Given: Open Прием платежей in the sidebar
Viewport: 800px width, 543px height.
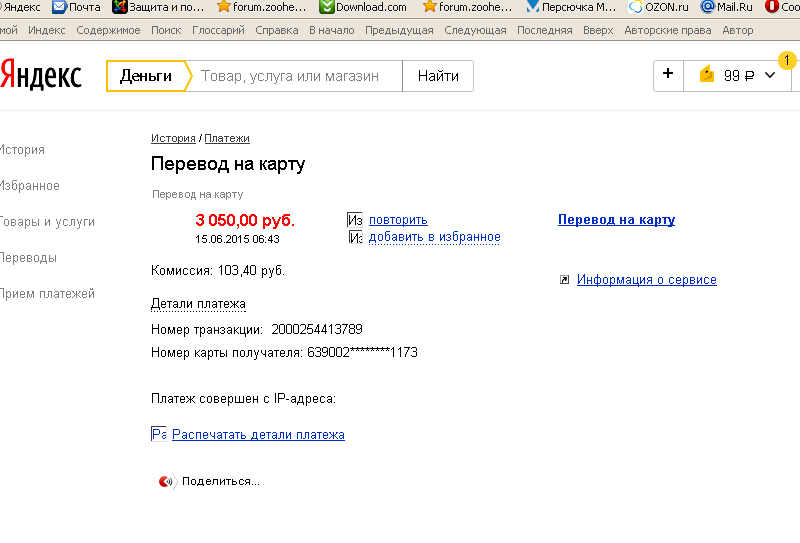Looking at the screenshot, I should click(46, 294).
